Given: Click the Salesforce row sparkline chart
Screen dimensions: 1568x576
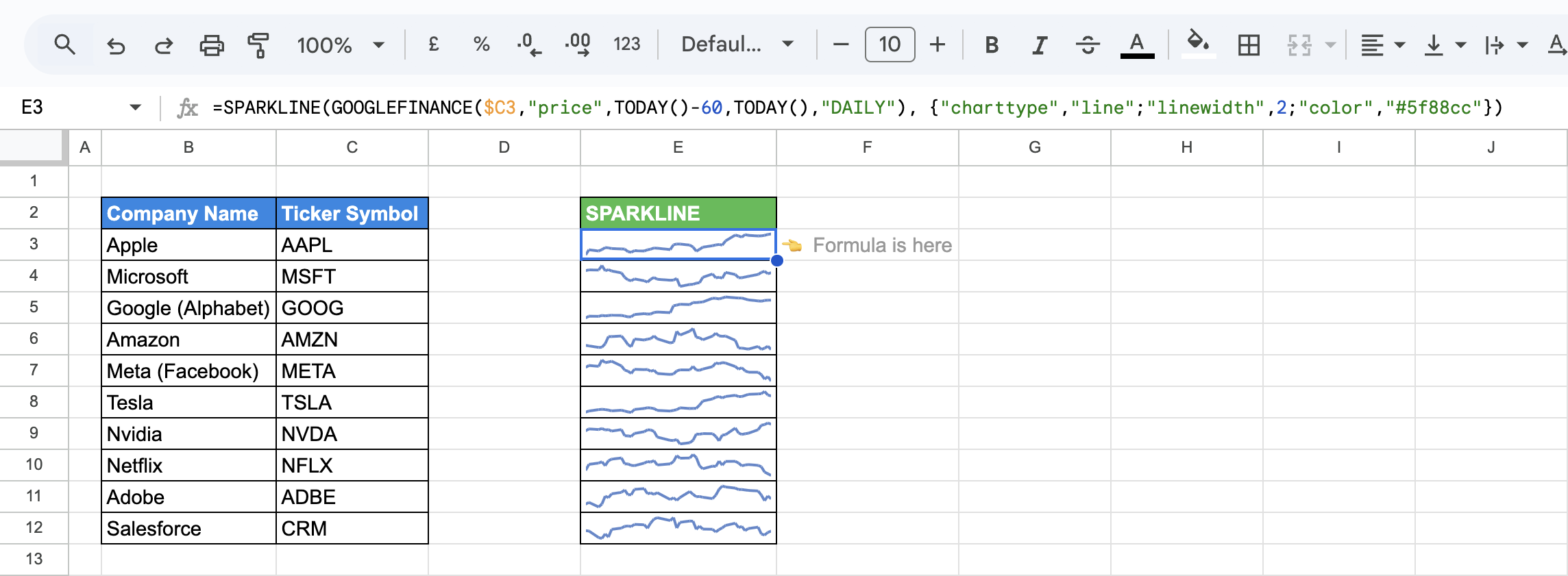Looking at the screenshot, I should click(678, 528).
